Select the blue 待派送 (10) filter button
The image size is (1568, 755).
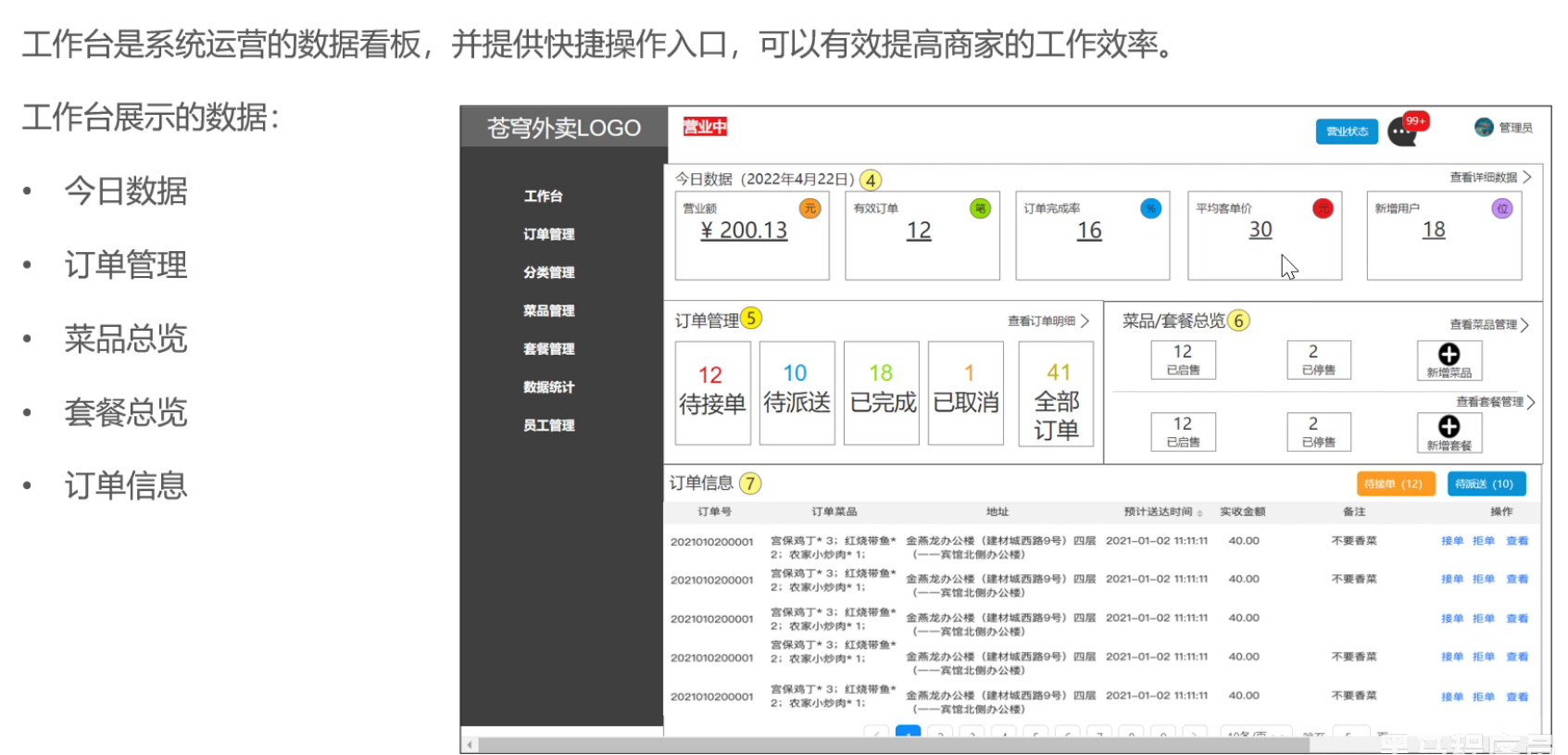click(x=1486, y=484)
